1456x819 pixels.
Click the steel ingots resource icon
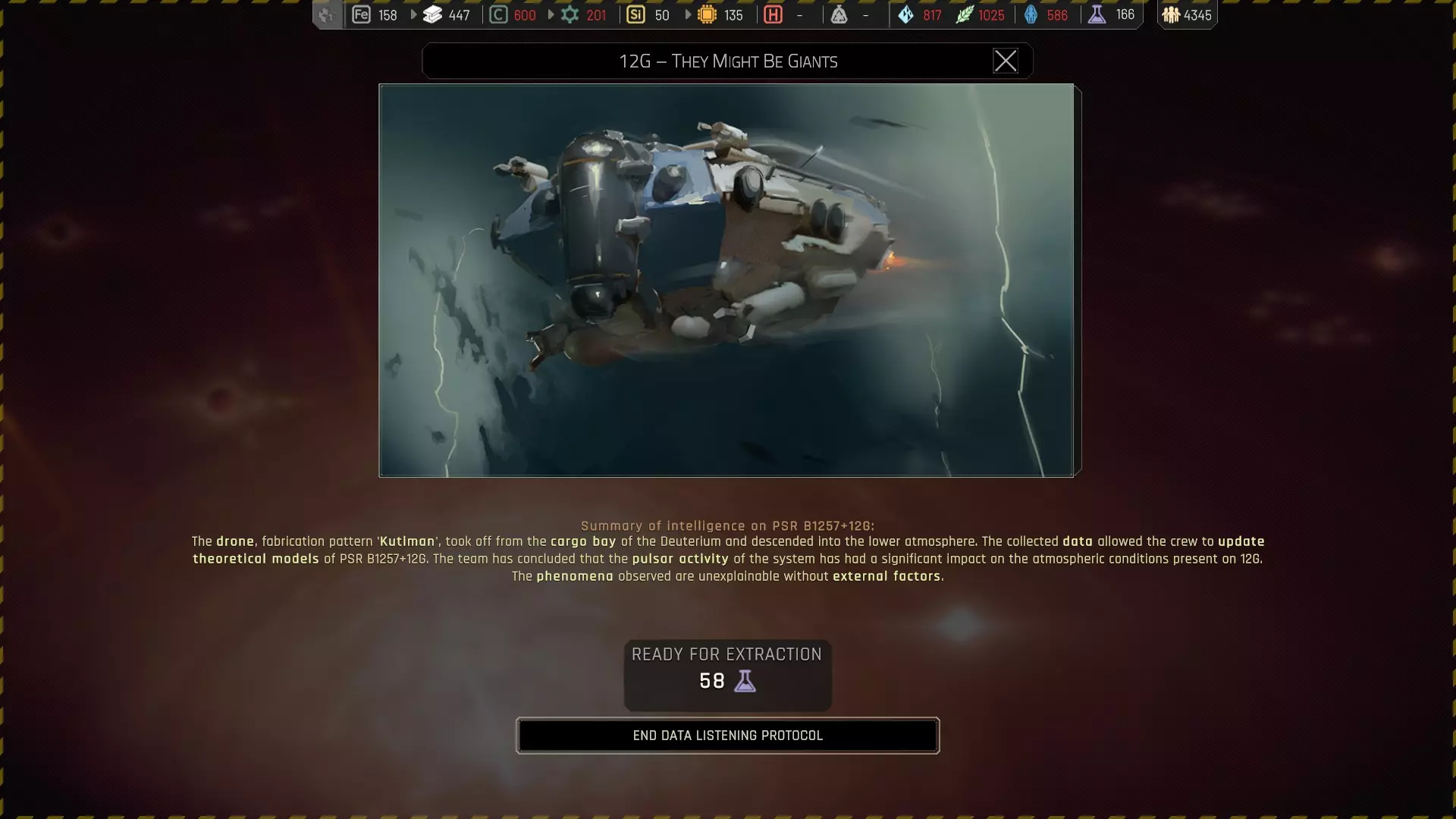432,14
